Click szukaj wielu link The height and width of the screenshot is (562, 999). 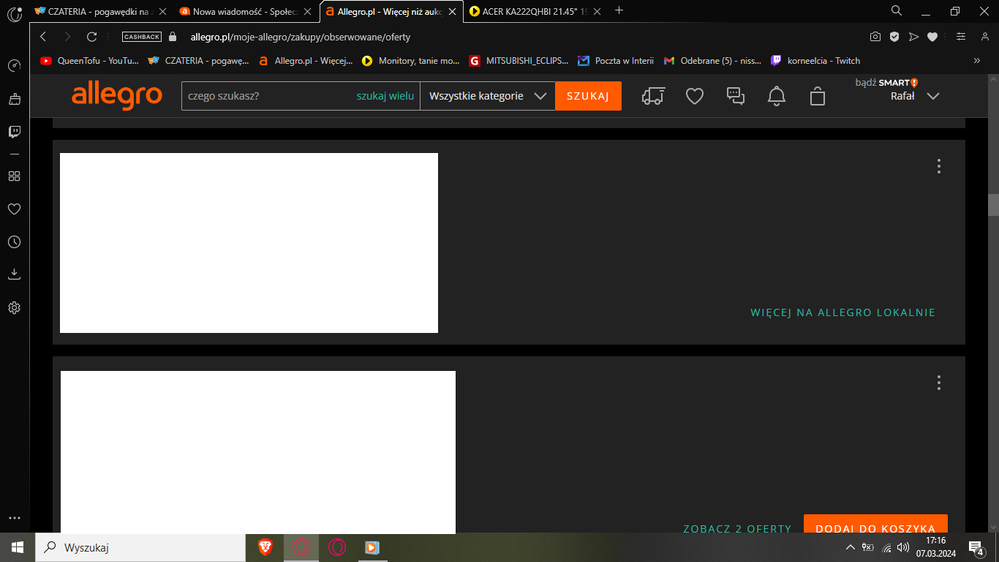tap(385, 96)
